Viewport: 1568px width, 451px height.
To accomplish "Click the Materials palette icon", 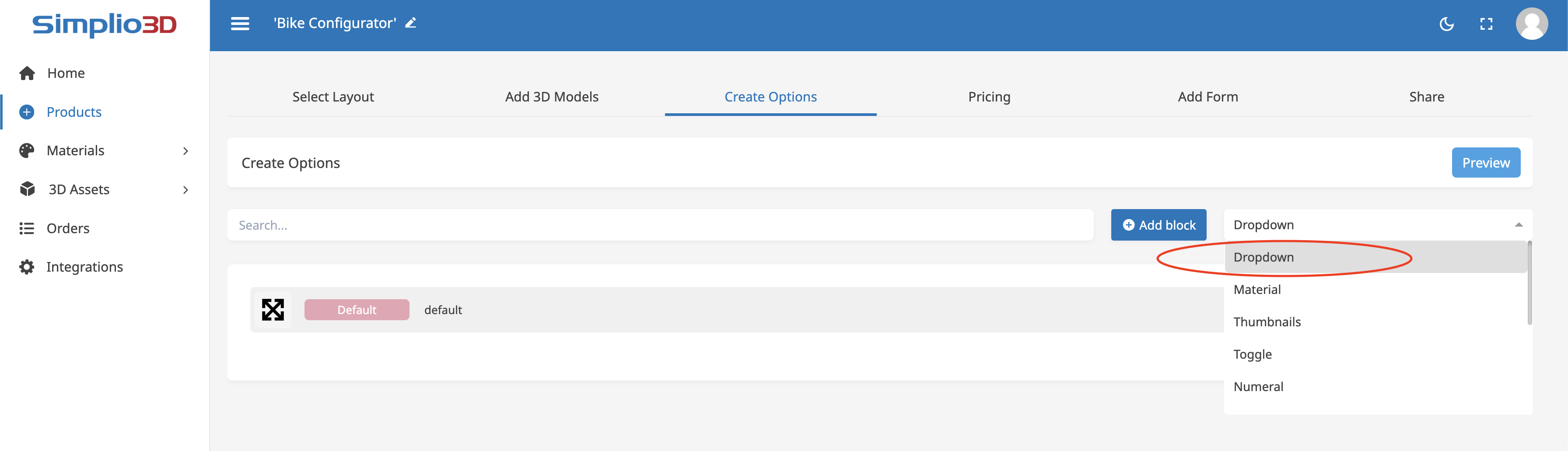I will (x=27, y=151).
